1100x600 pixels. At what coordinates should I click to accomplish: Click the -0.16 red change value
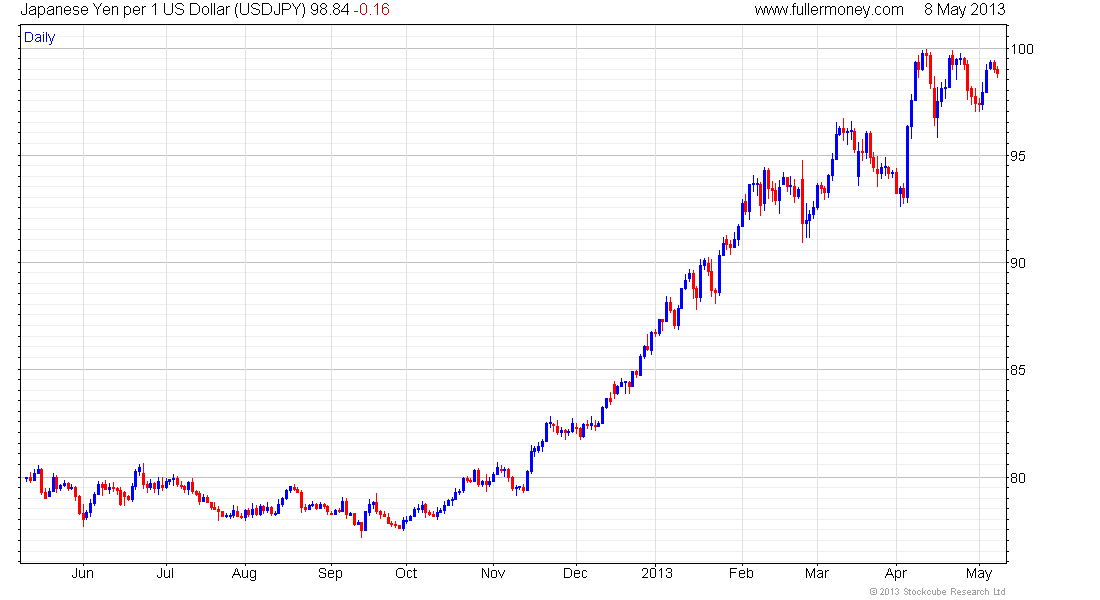pyautogui.click(x=371, y=10)
